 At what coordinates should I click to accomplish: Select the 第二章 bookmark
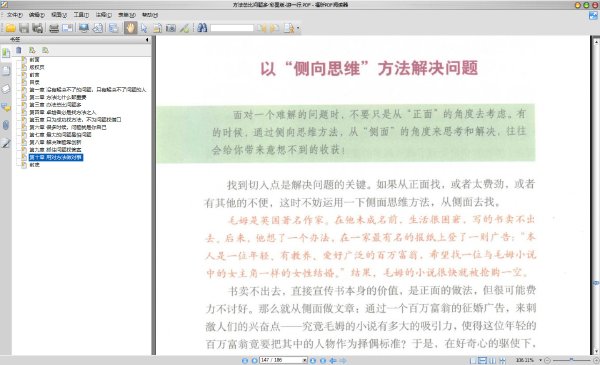(x=58, y=97)
